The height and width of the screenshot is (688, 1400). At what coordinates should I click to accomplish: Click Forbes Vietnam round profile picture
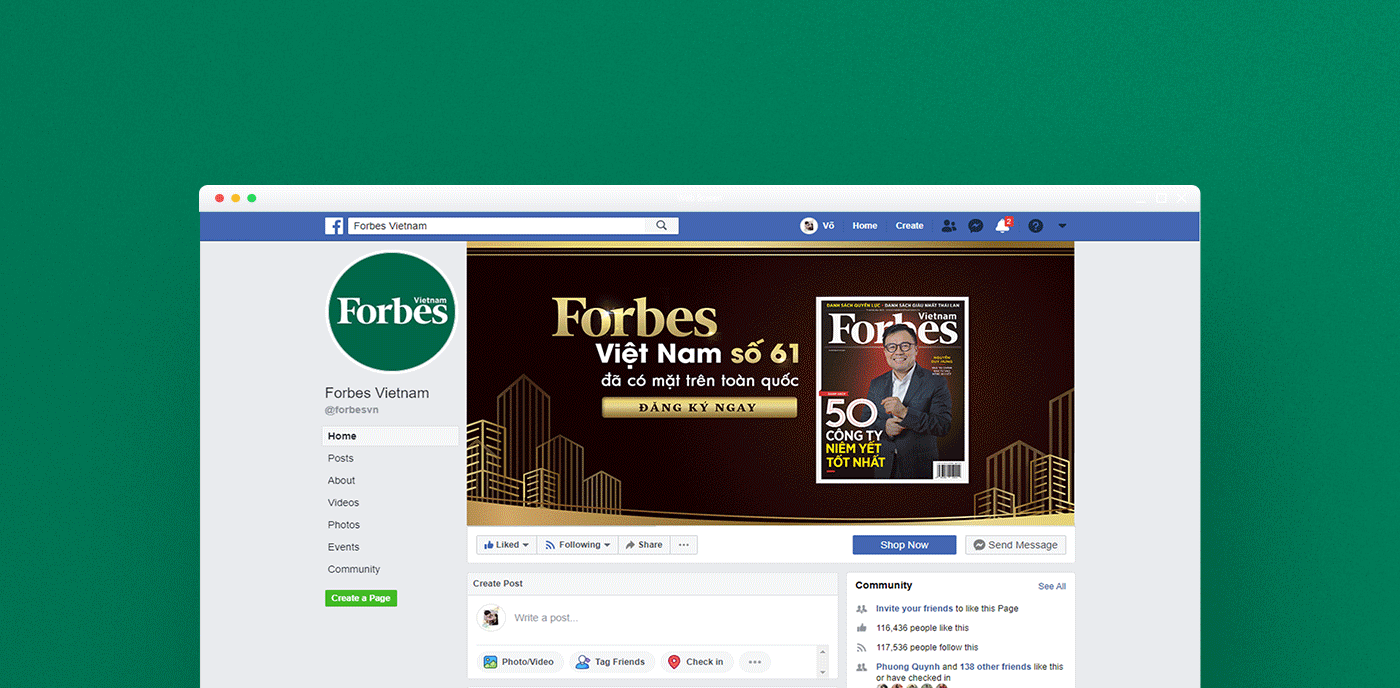[392, 312]
